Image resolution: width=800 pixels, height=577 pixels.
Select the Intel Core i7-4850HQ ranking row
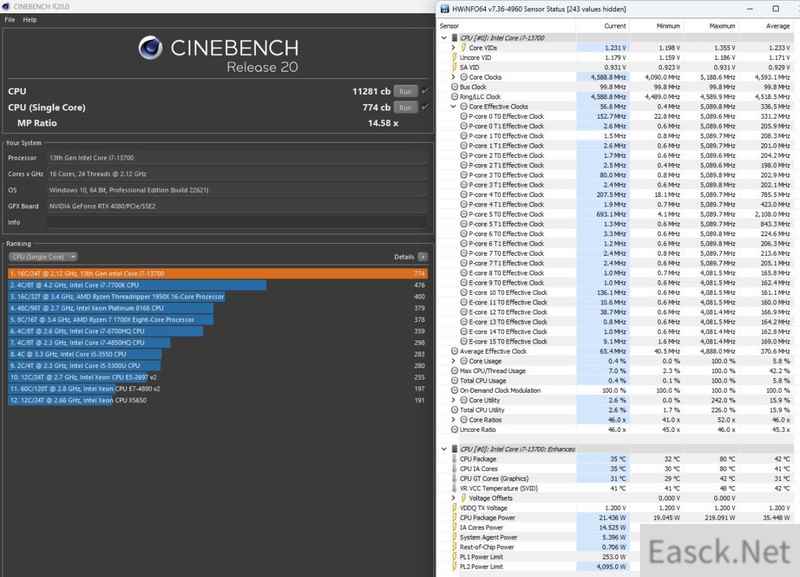(x=218, y=343)
